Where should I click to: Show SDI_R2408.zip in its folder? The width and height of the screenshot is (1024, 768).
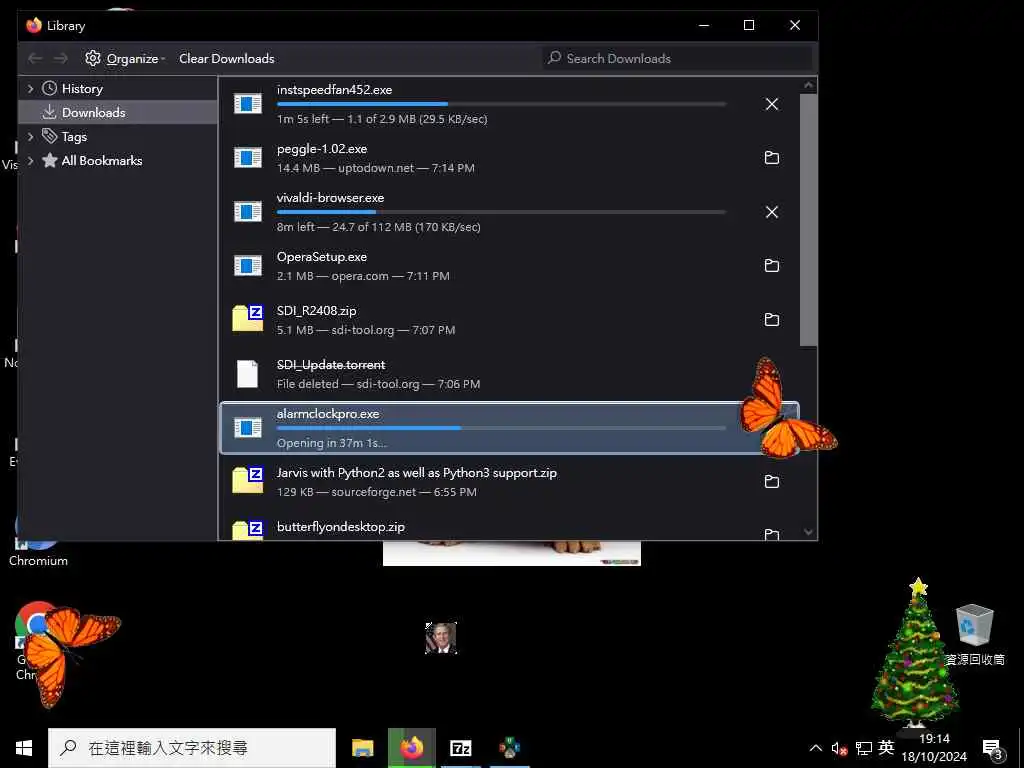click(771, 319)
